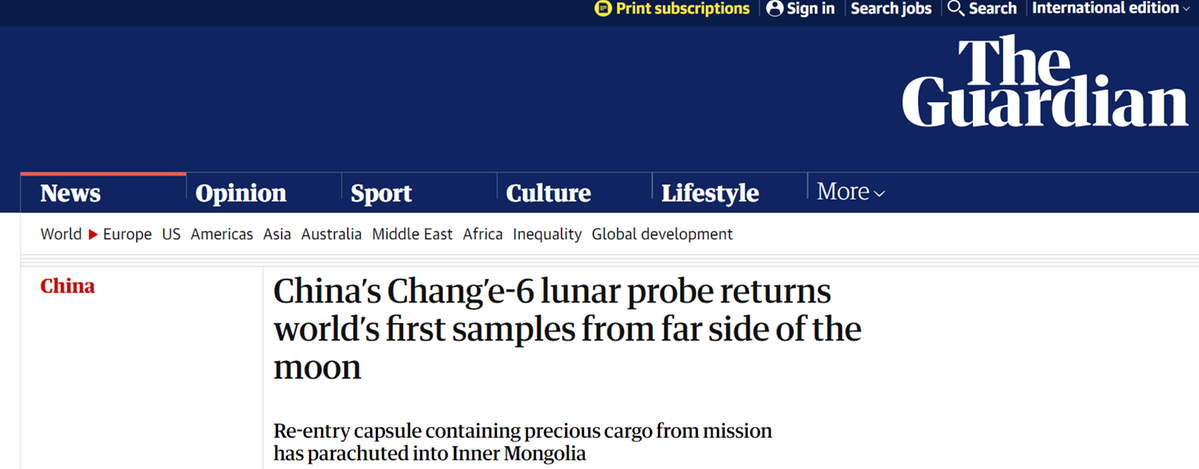
Task: Click the Sign in profile icon
Action: [775, 8]
